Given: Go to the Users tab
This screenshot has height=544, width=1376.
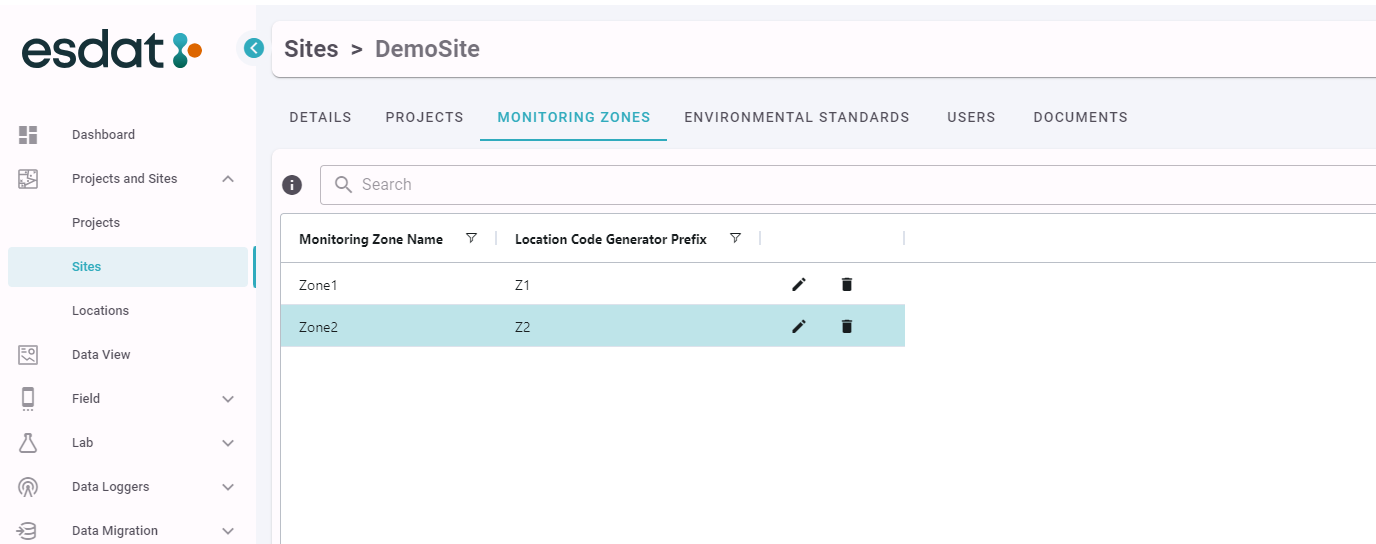Looking at the screenshot, I should pos(971,117).
